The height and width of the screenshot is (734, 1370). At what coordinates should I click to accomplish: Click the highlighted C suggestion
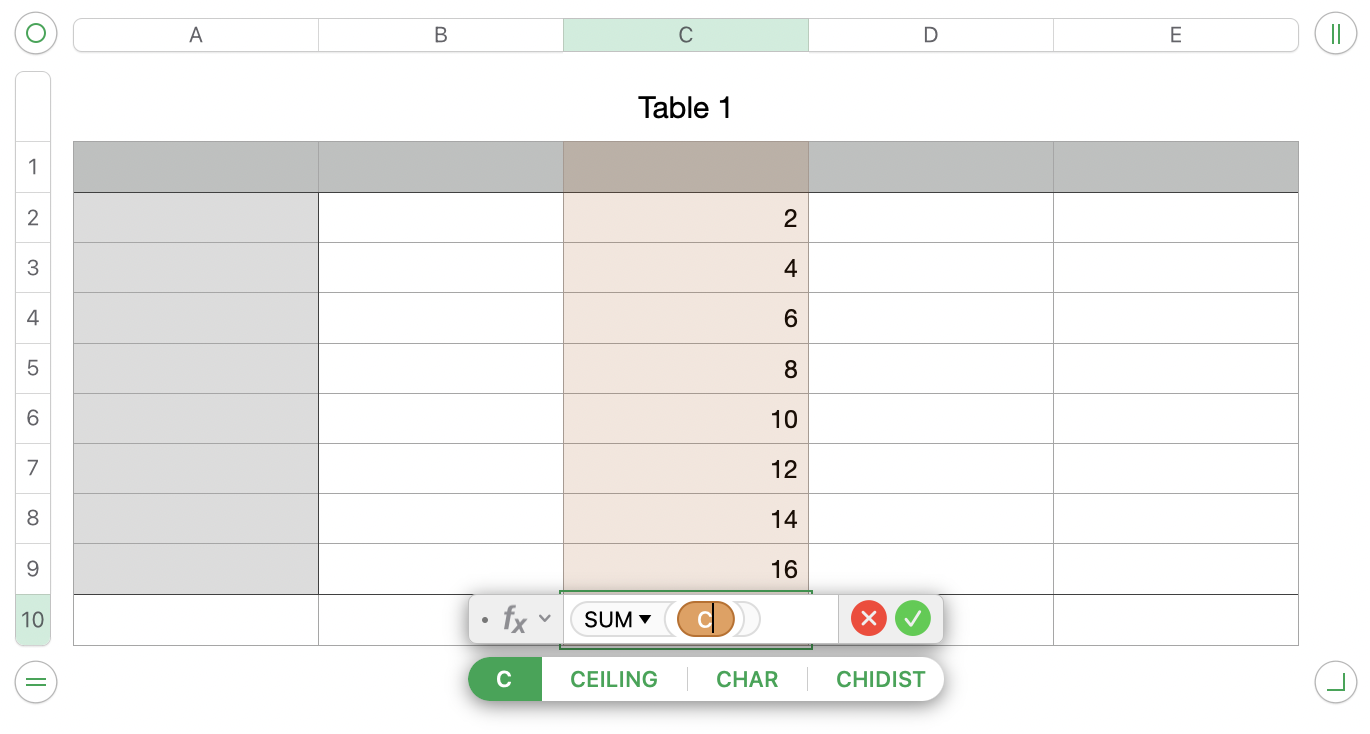(x=504, y=679)
